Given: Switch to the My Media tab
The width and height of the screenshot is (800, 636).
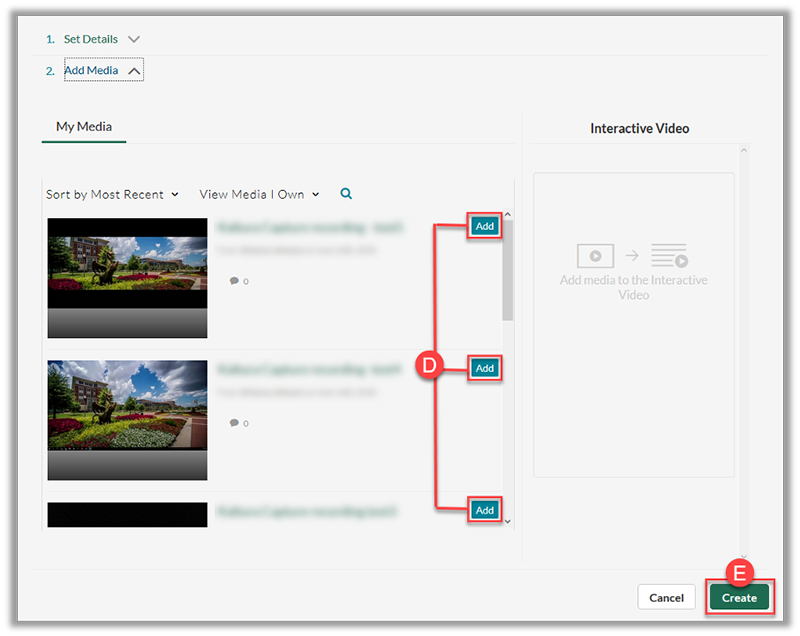Looking at the screenshot, I should coord(84,127).
